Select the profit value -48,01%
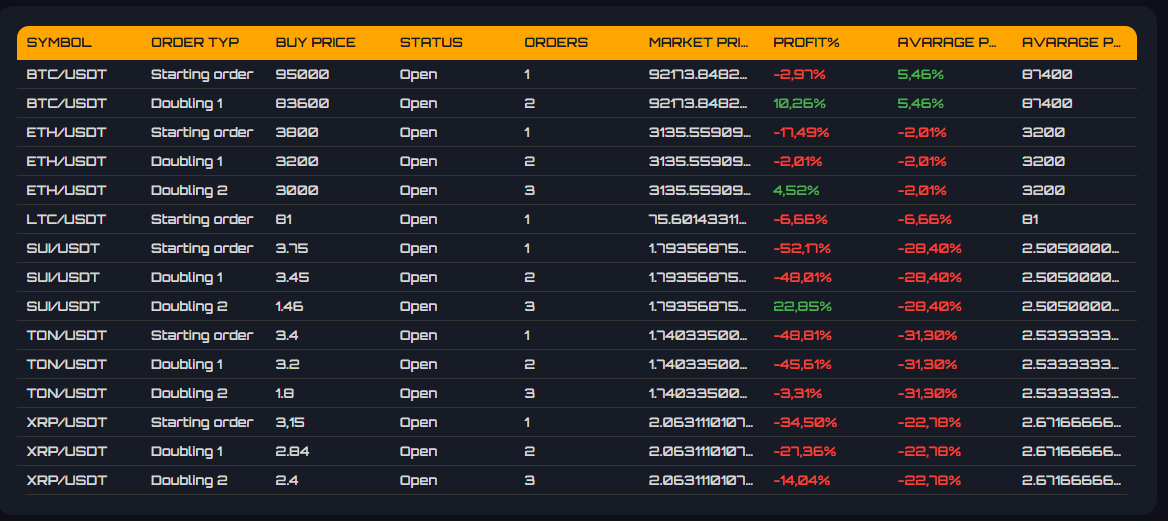1168x521 pixels. point(802,278)
